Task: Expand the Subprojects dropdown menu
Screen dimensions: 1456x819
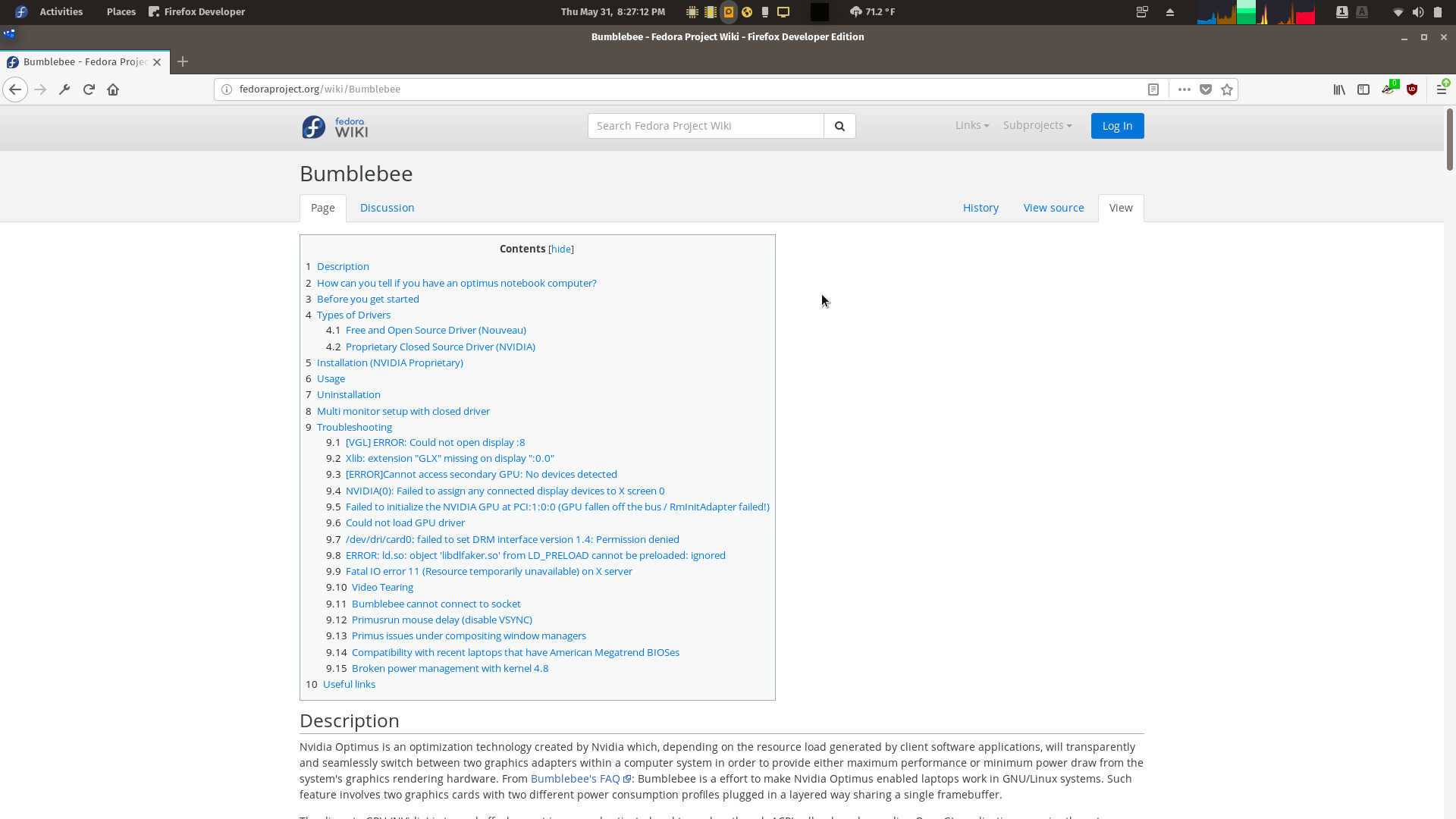Action: [x=1037, y=125]
